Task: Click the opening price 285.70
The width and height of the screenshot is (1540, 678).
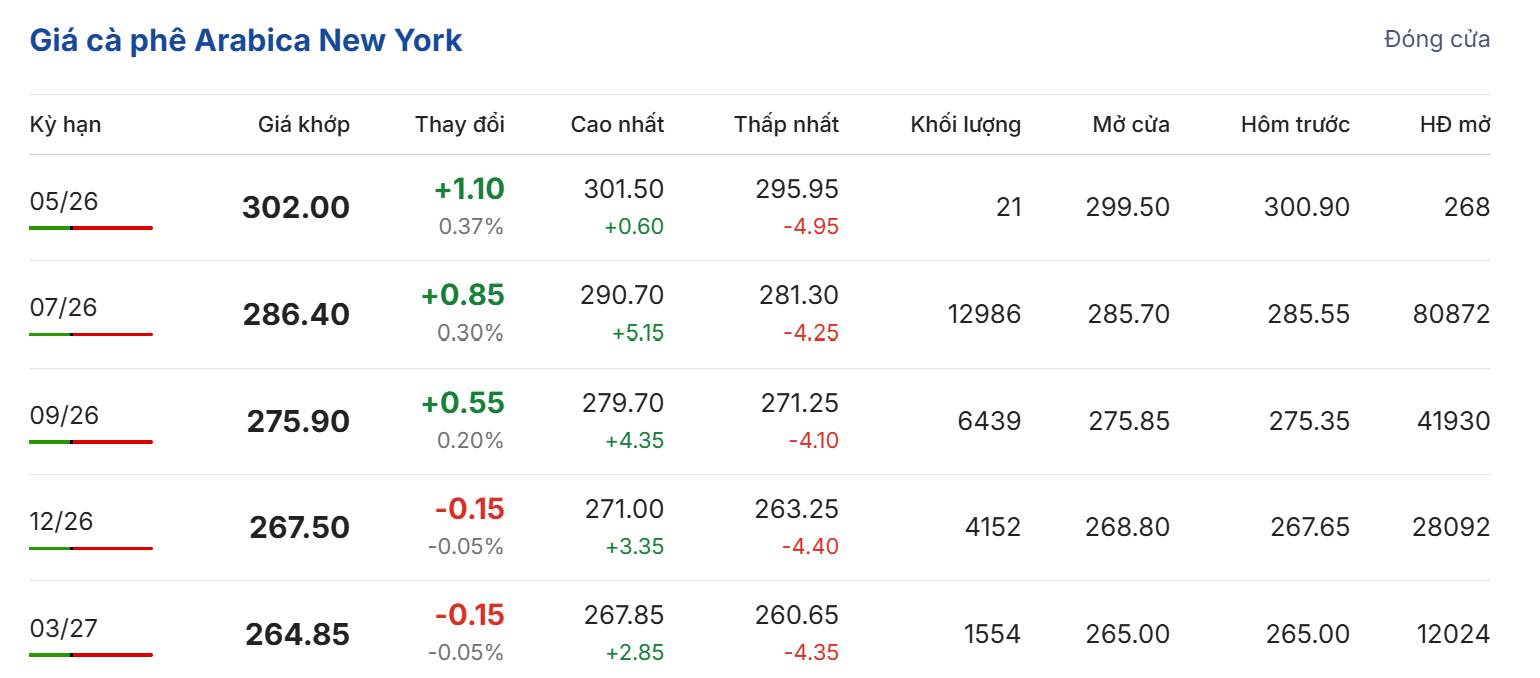Action: (x=1128, y=314)
